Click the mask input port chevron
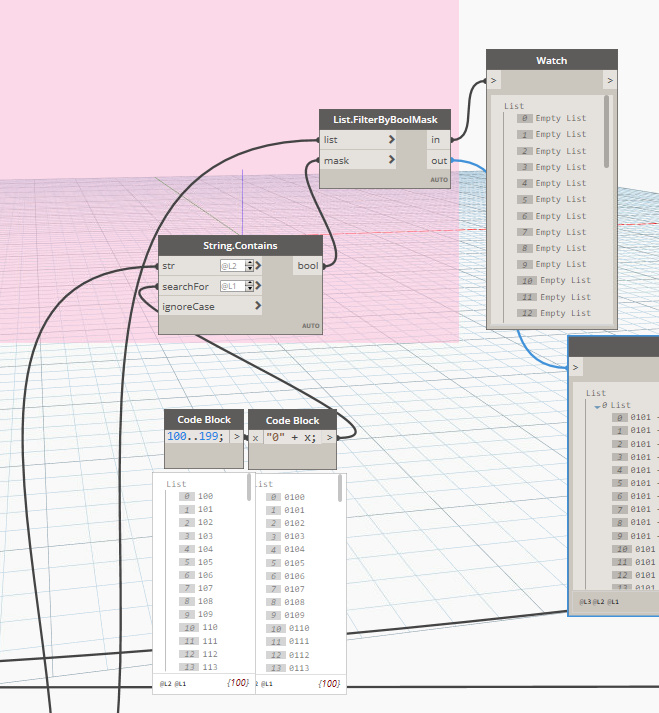The width and height of the screenshot is (659, 713). point(392,160)
